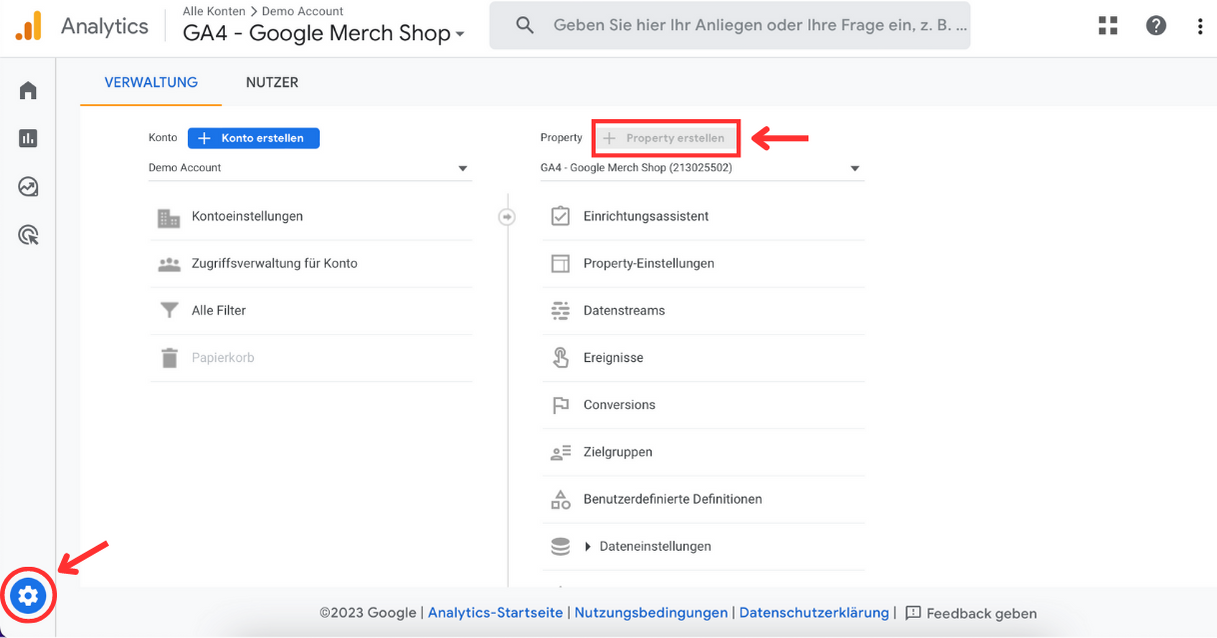The width and height of the screenshot is (1217, 638).
Task: Click the Datenstreams icon
Action: 560,311
